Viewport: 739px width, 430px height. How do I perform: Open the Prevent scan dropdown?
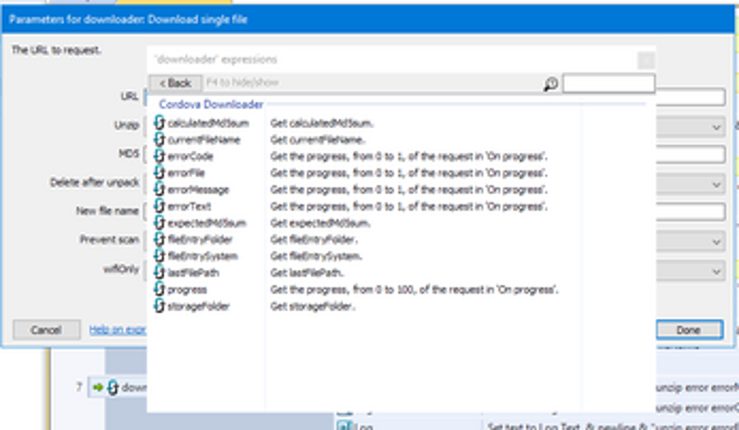tap(716, 242)
